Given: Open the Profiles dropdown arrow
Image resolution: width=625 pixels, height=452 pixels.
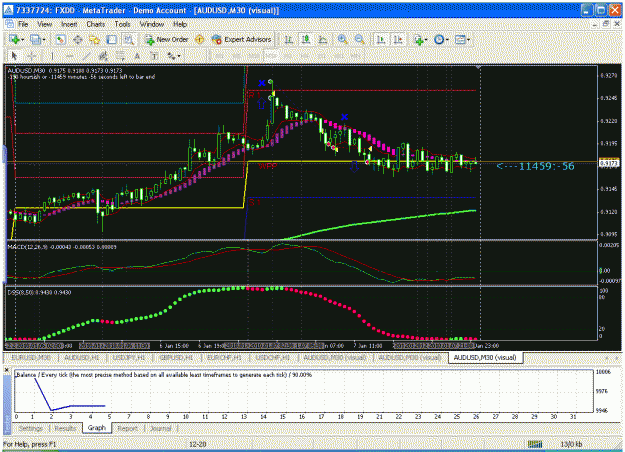Looking at the screenshot, I should tap(43, 40).
